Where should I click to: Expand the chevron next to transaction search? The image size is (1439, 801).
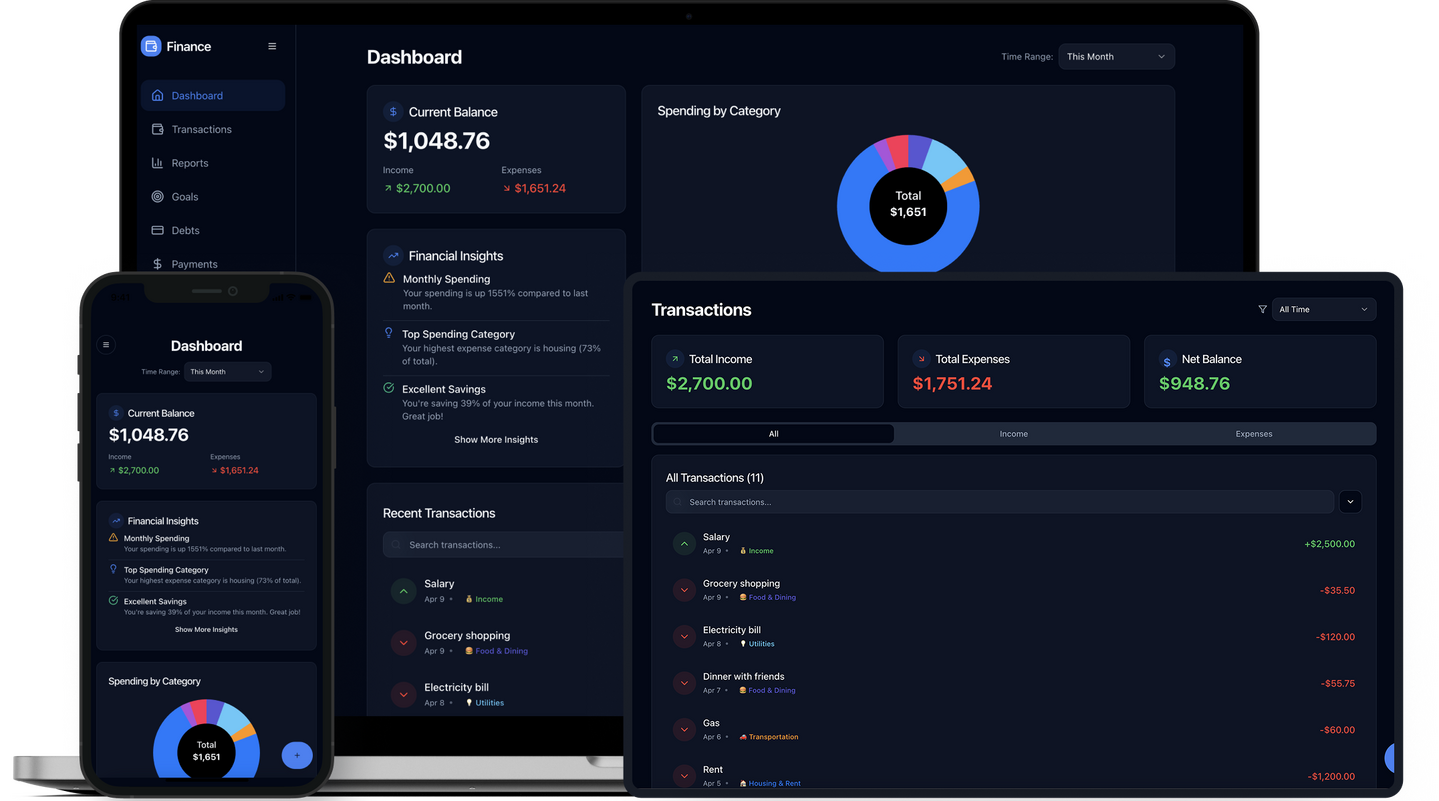[x=1350, y=502]
